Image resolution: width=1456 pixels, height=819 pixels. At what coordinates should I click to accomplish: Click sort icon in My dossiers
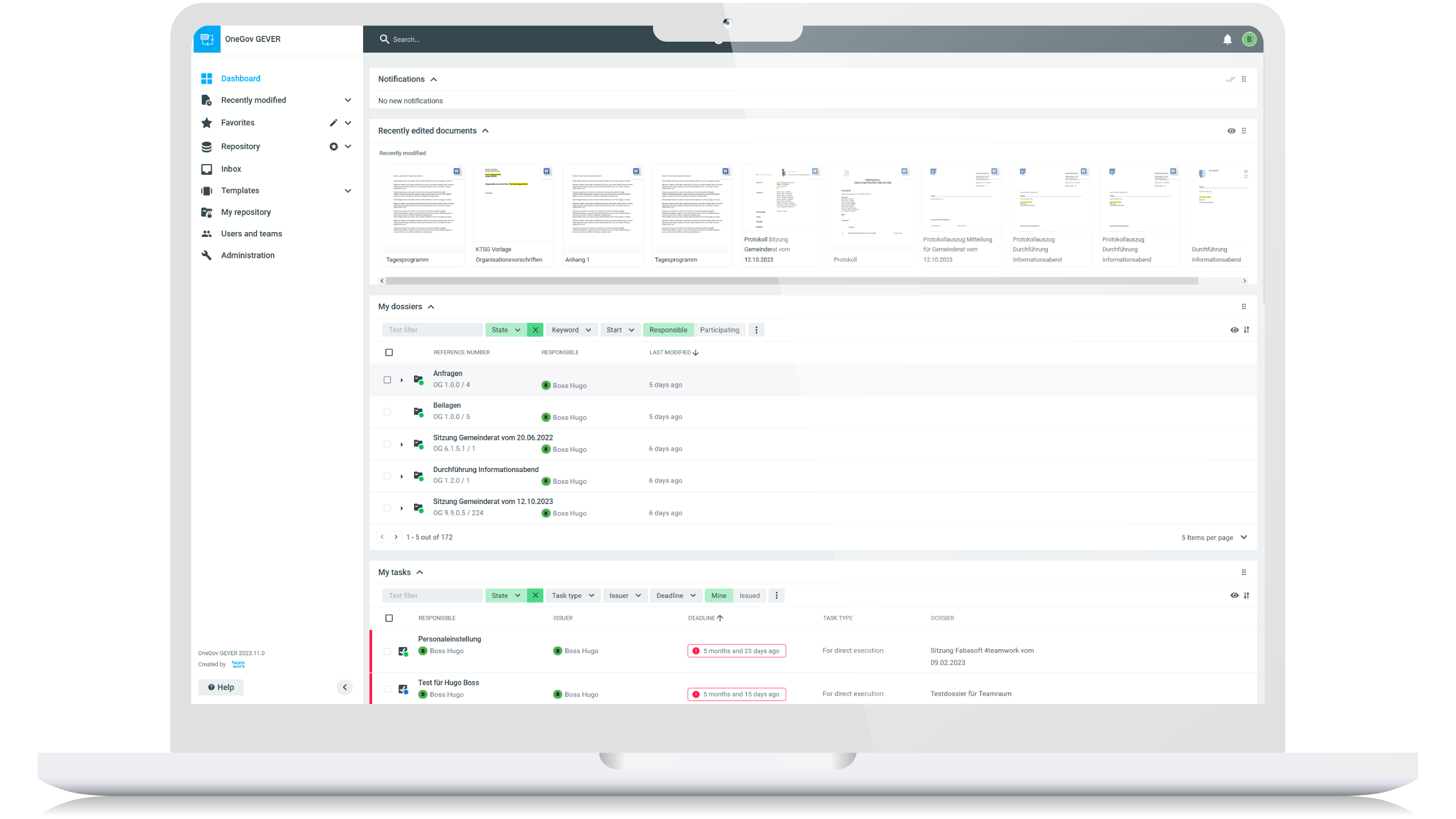1246,330
